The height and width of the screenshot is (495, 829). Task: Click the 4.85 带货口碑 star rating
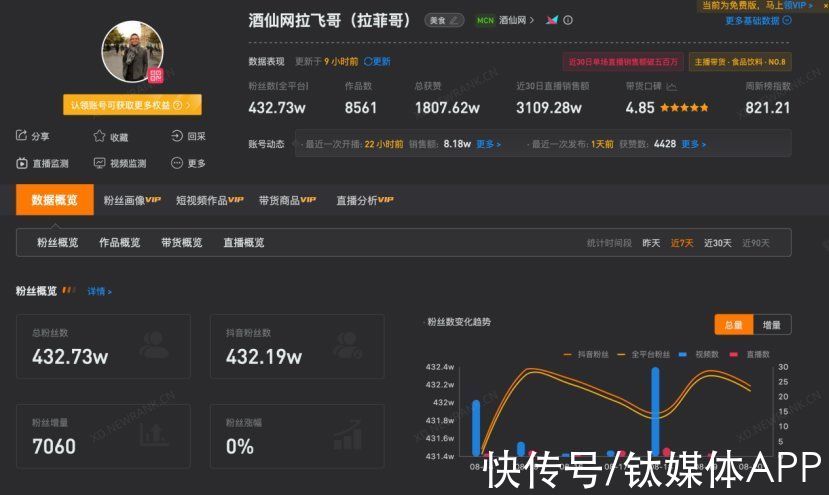pyautogui.click(x=667, y=108)
